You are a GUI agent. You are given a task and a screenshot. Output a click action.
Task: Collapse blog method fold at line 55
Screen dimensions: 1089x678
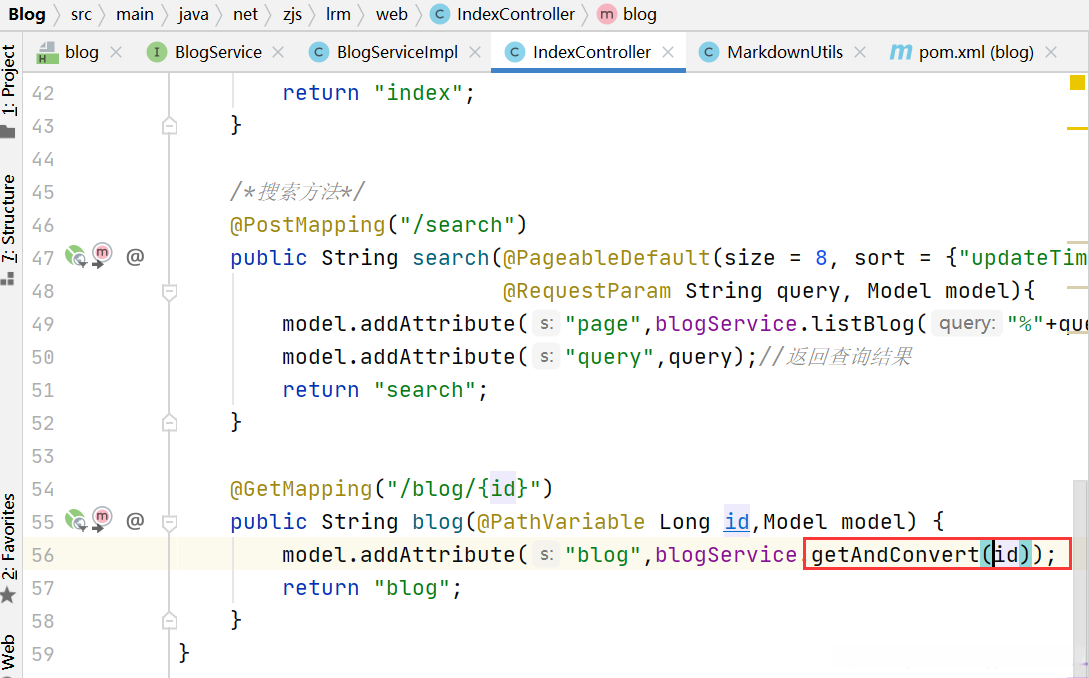tap(169, 522)
